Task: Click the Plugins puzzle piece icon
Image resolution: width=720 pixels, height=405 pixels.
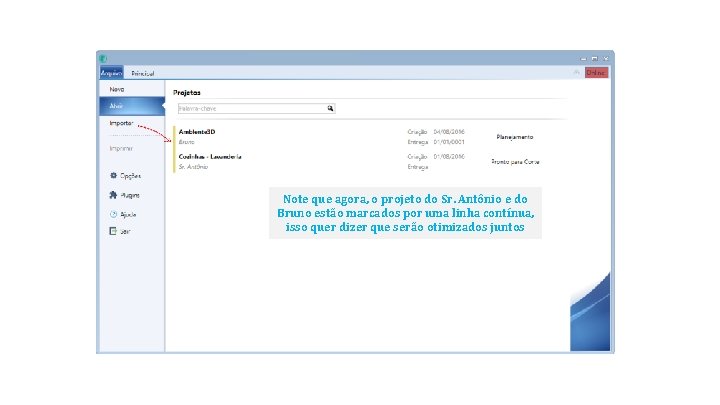Action: [113, 195]
